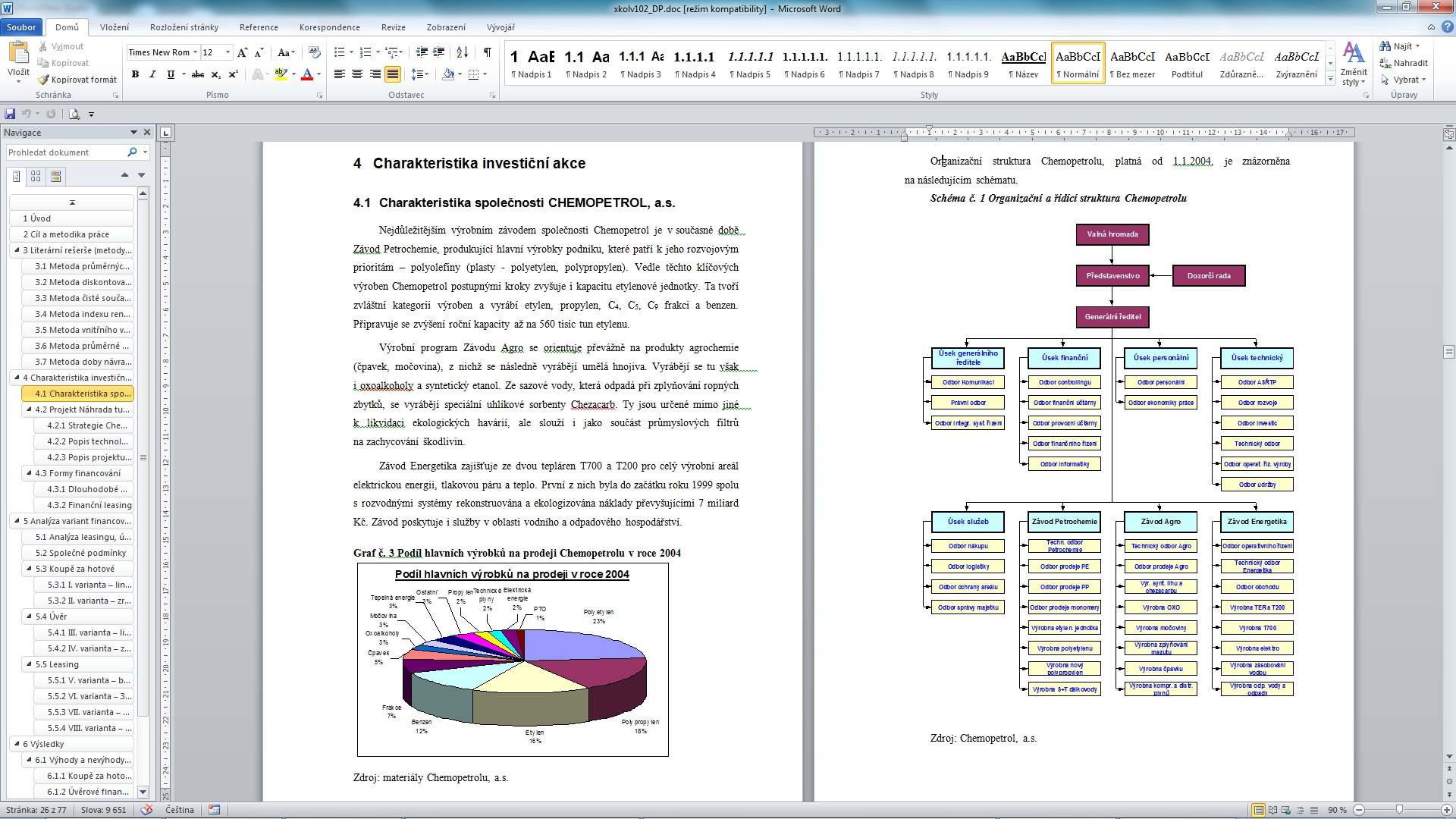This screenshot has width=1456, height=819.
Task: Open line spacing options
Action: [x=419, y=74]
